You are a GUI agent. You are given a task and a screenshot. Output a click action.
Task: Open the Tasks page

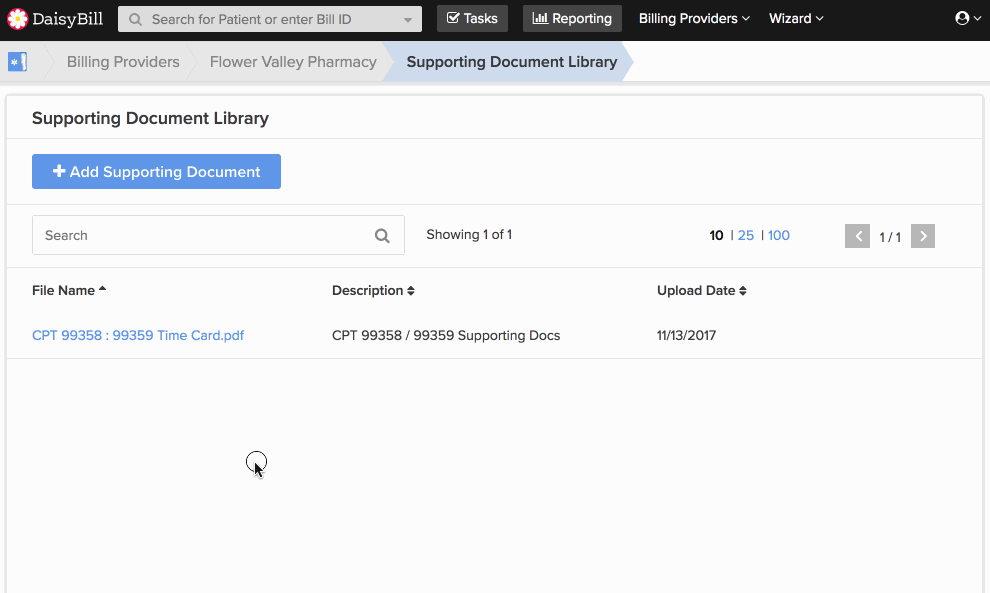pos(472,18)
